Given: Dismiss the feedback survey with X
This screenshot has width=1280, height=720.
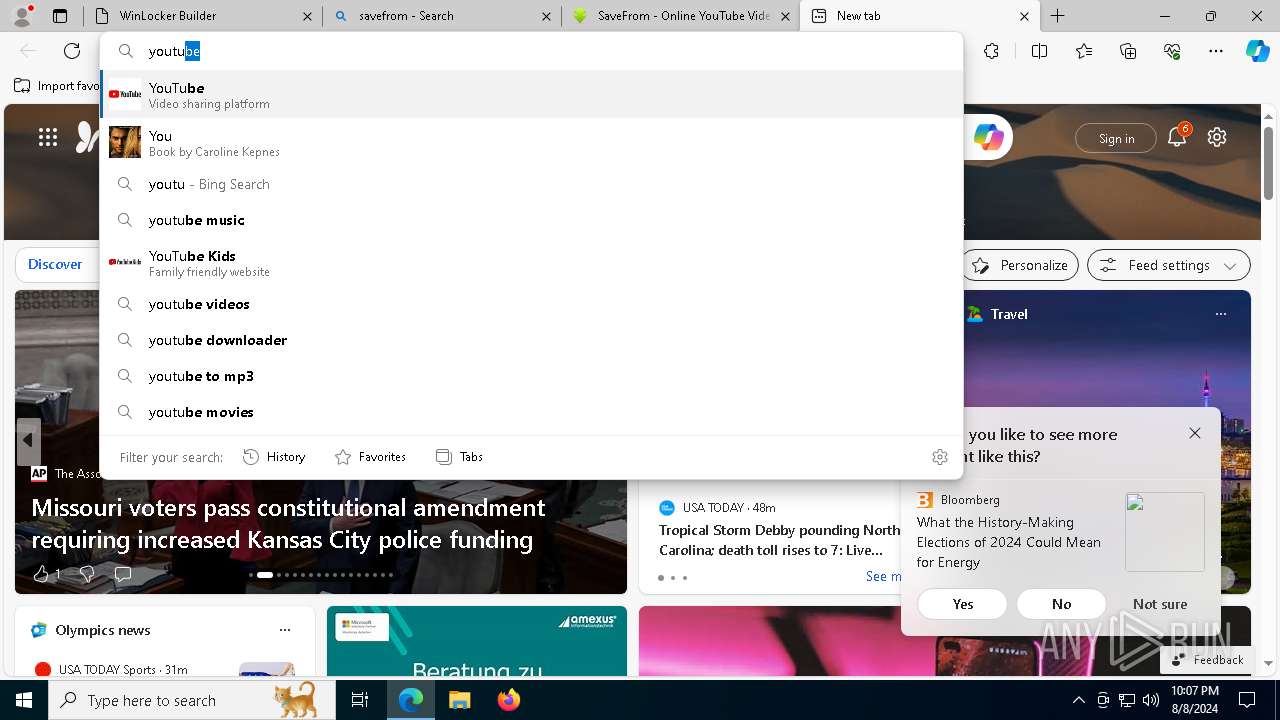Looking at the screenshot, I should [x=1195, y=433].
